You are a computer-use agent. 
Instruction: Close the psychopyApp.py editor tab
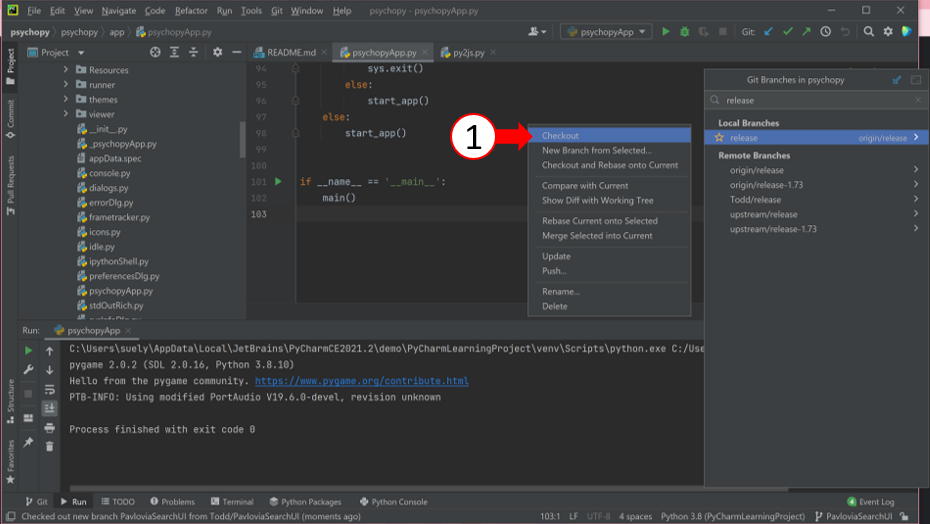425,52
